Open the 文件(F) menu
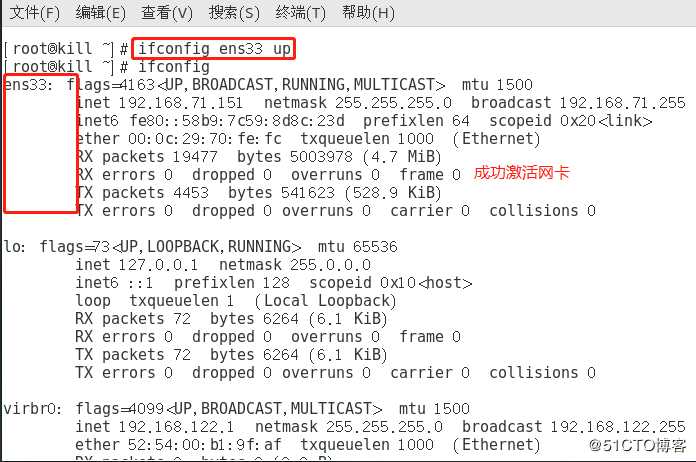The image size is (696, 462). (35, 12)
